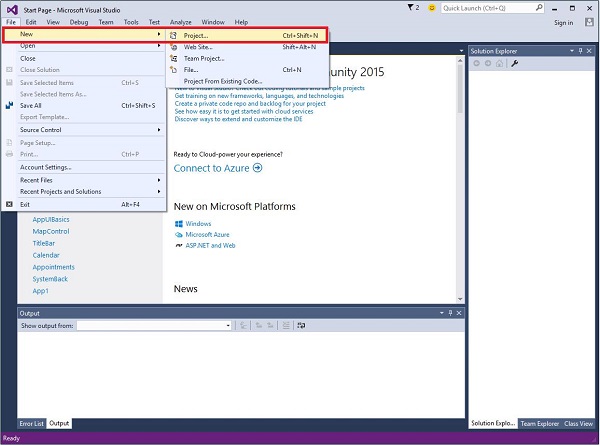Open the recent project MapControl
Viewport: 600px width, 445px height.
(x=51, y=231)
